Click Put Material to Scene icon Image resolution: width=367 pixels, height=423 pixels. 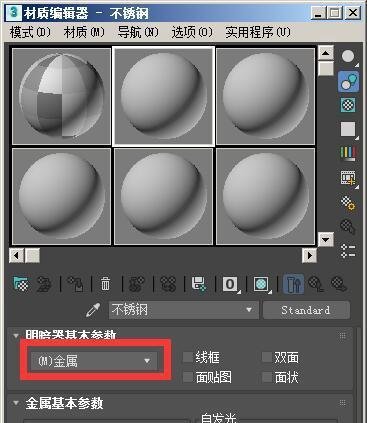pyautogui.click(x=44, y=284)
